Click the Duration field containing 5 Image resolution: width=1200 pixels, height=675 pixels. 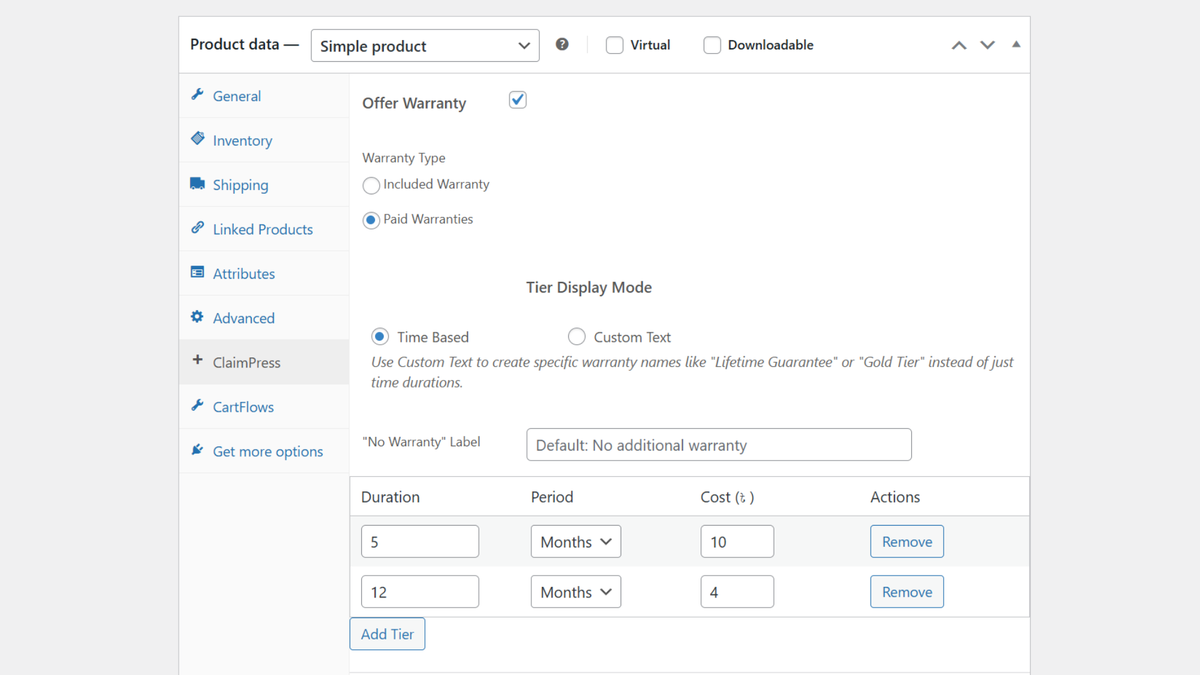420,542
